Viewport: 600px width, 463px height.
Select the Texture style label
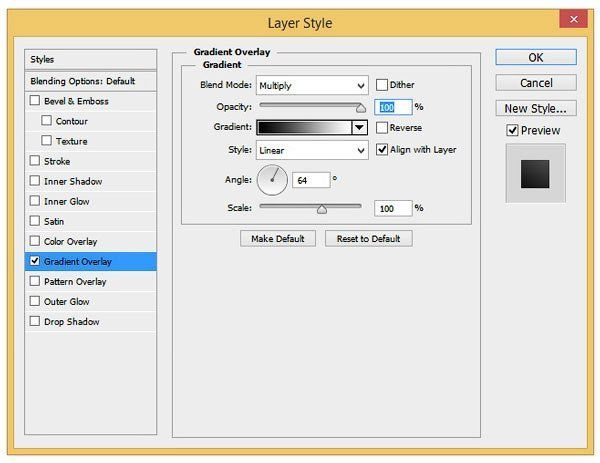click(72, 141)
